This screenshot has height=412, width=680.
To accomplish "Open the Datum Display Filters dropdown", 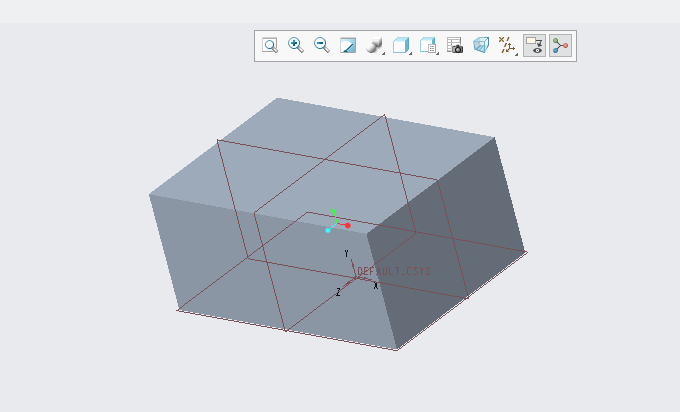I will pyautogui.click(x=508, y=45).
